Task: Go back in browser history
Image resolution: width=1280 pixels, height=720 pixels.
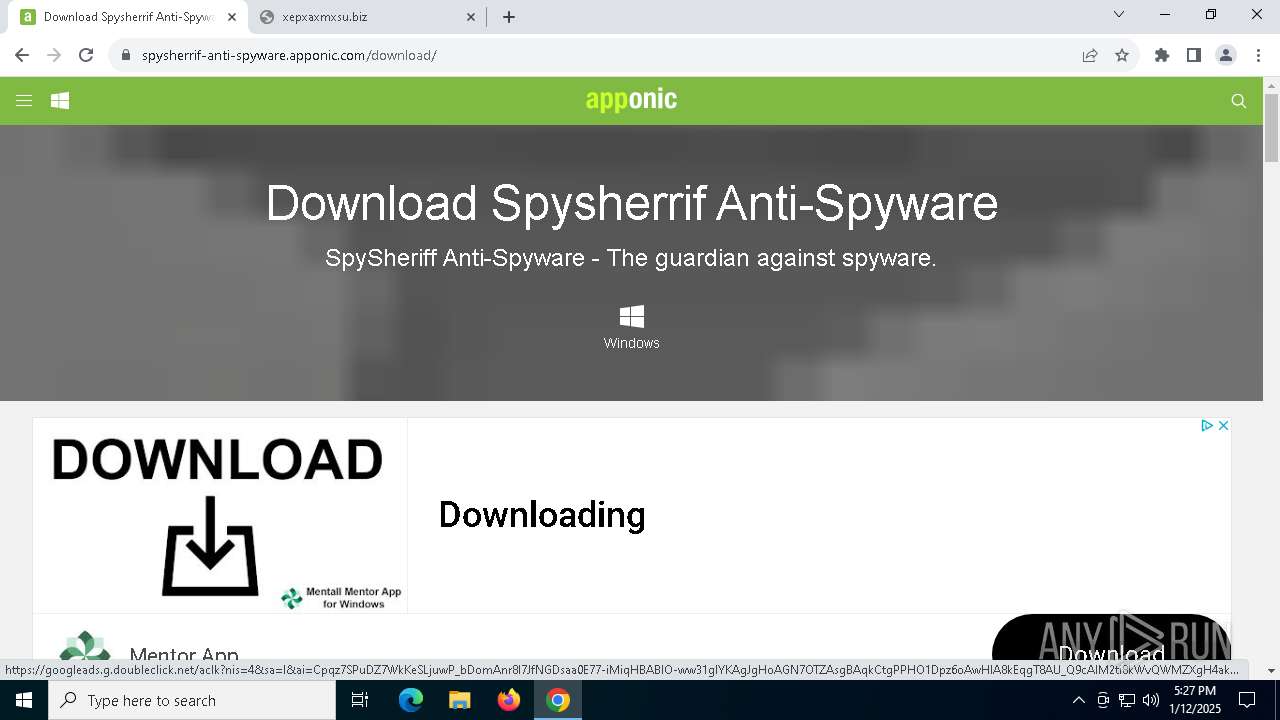Action: 22,55
